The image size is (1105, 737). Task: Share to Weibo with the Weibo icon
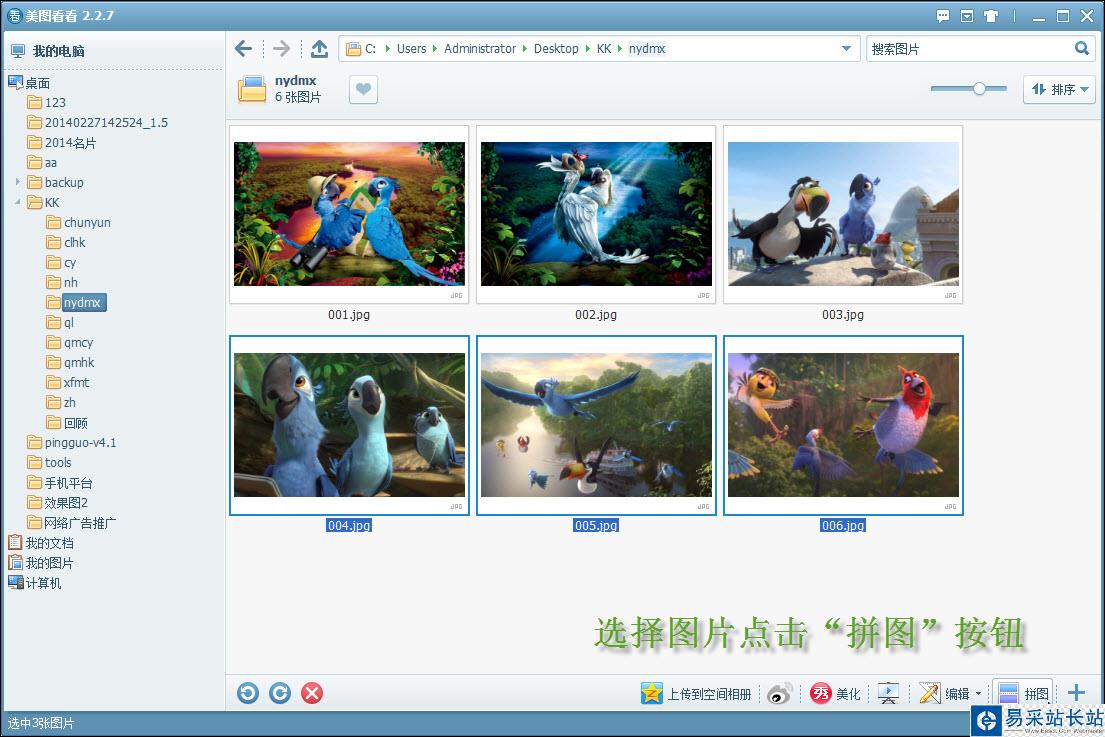tap(780, 693)
